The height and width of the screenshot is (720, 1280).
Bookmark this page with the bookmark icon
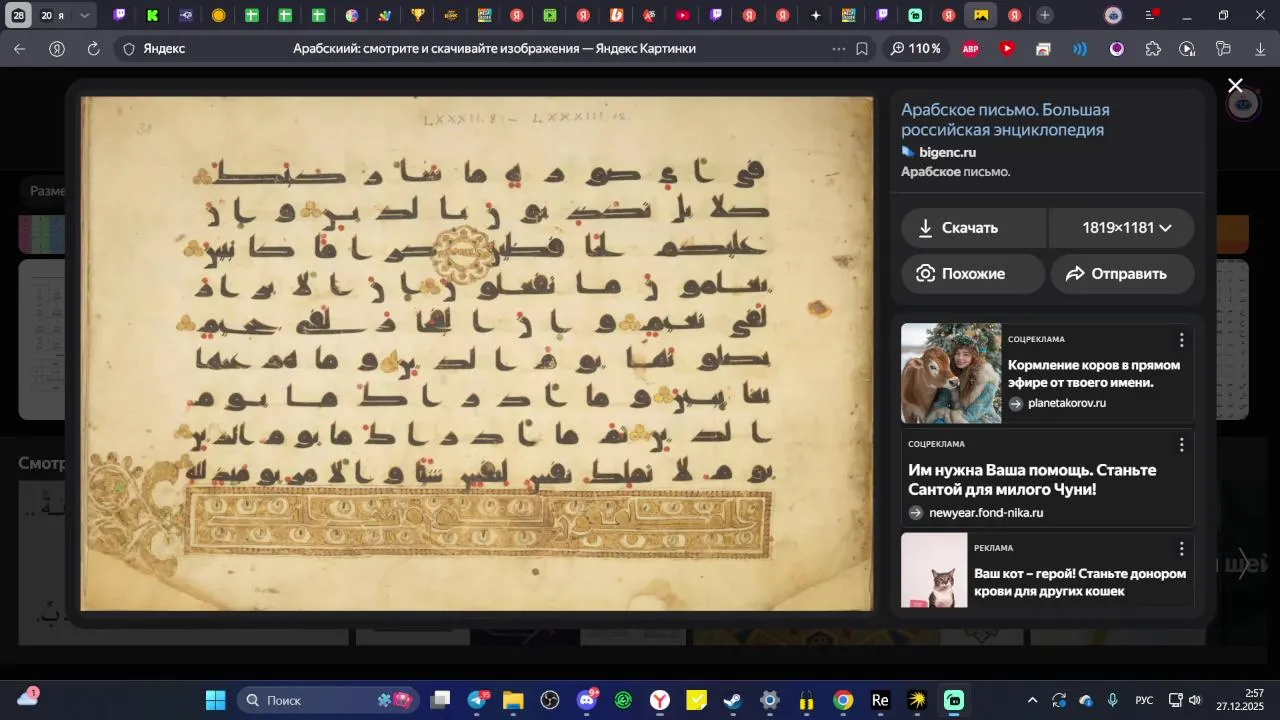click(862, 49)
